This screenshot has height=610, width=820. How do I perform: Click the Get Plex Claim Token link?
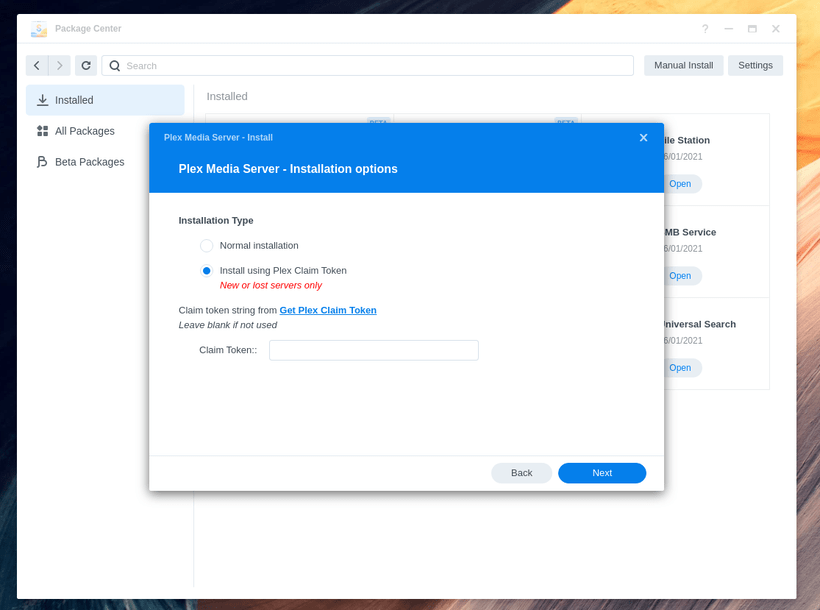coord(328,310)
